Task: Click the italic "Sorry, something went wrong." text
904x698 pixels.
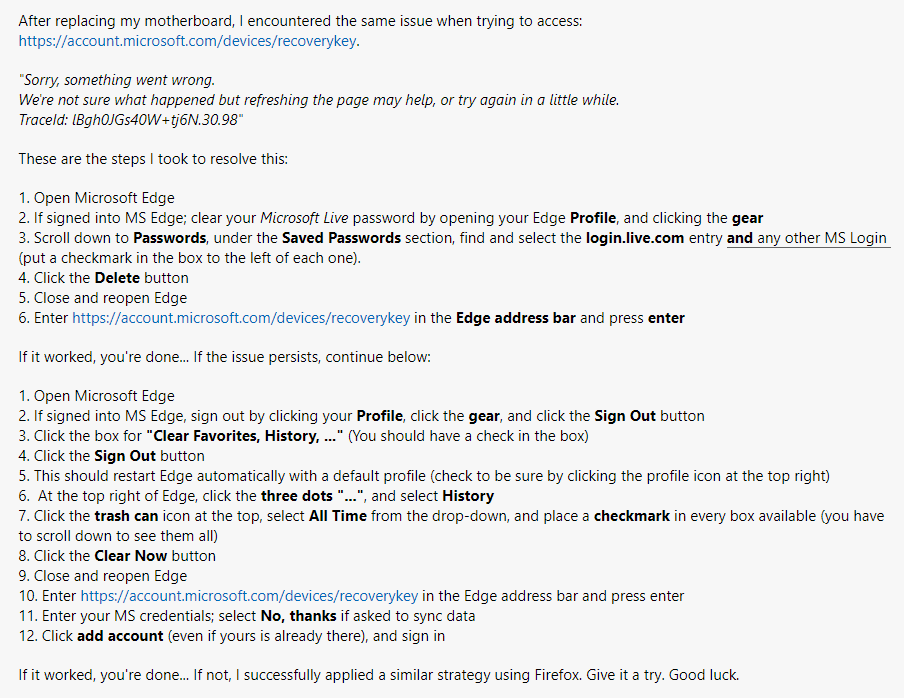Action: (116, 80)
